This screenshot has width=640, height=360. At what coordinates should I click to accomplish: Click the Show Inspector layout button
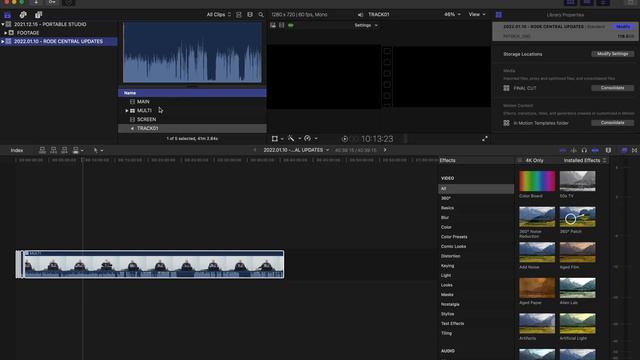click(x=603, y=2)
